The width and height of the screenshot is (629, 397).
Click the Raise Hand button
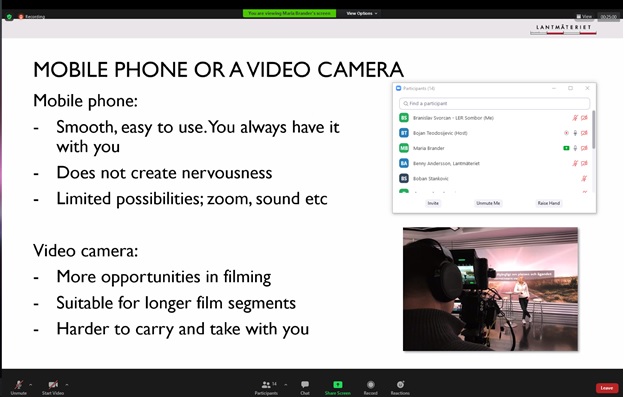point(549,203)
